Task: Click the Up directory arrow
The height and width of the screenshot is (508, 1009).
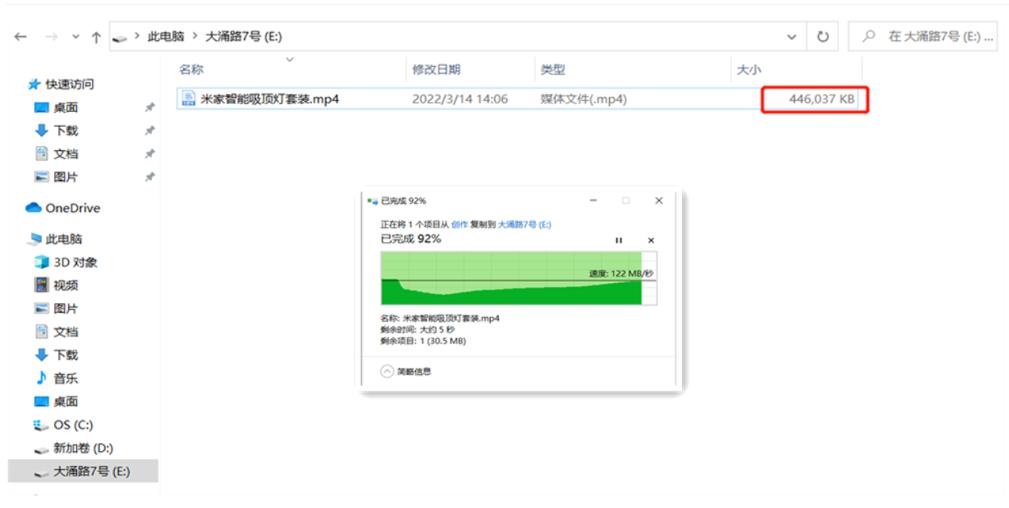Action: [x=96, y=37]
